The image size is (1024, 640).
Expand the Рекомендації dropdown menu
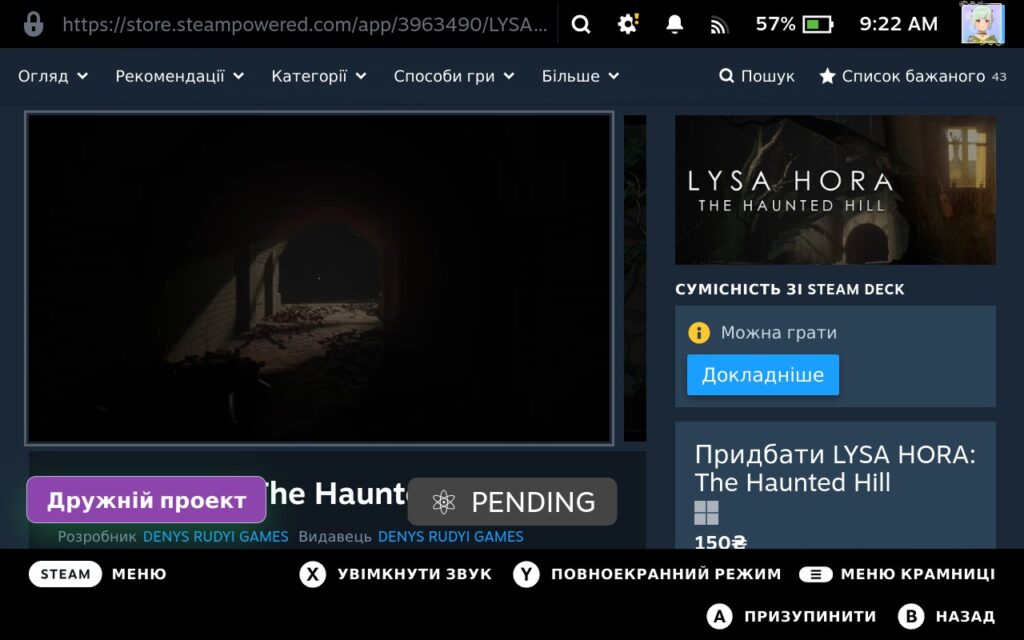pyautogui.click(x=180, y=76)
